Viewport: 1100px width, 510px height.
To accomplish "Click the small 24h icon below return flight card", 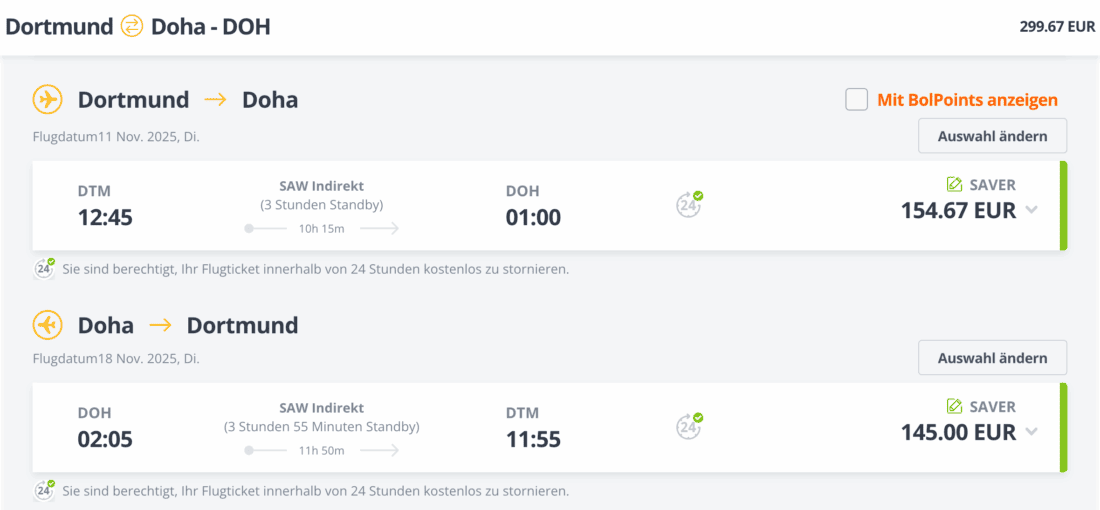I will pyautogui.click(x=45, y=490).
